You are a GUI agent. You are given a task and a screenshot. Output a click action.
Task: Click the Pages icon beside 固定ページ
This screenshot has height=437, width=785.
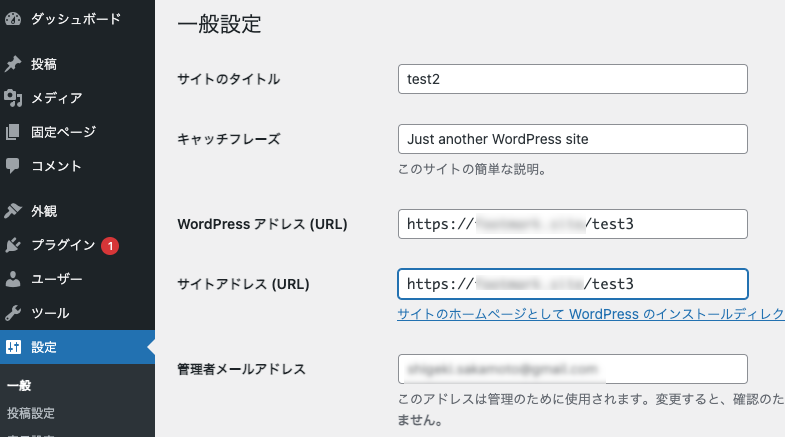[13, 132]
